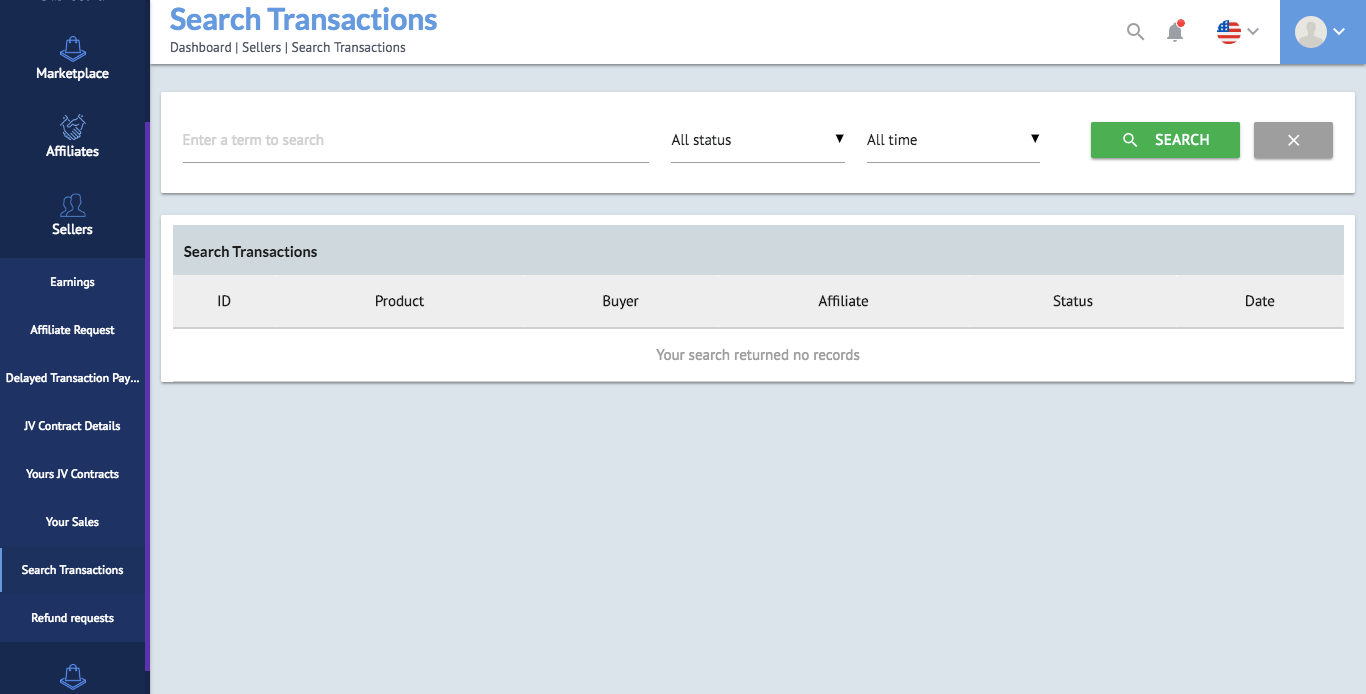Click the Buyer column header
The width and height of the screenshot is (1366, 694).
(x=620, y=301)
